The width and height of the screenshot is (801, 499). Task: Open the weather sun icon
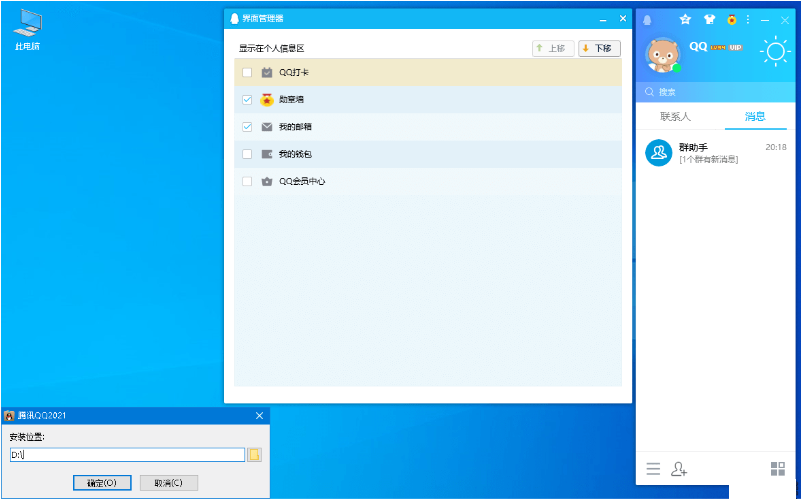click(775, 51)
